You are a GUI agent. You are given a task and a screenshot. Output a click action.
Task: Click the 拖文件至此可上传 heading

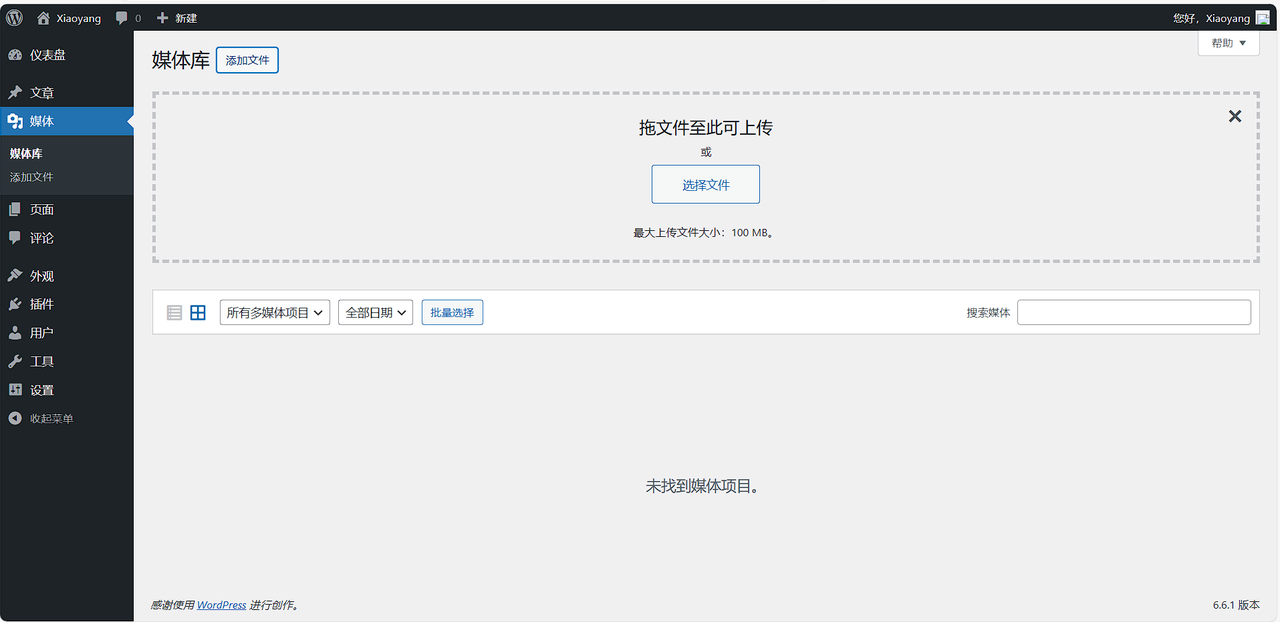click(706, 128)
